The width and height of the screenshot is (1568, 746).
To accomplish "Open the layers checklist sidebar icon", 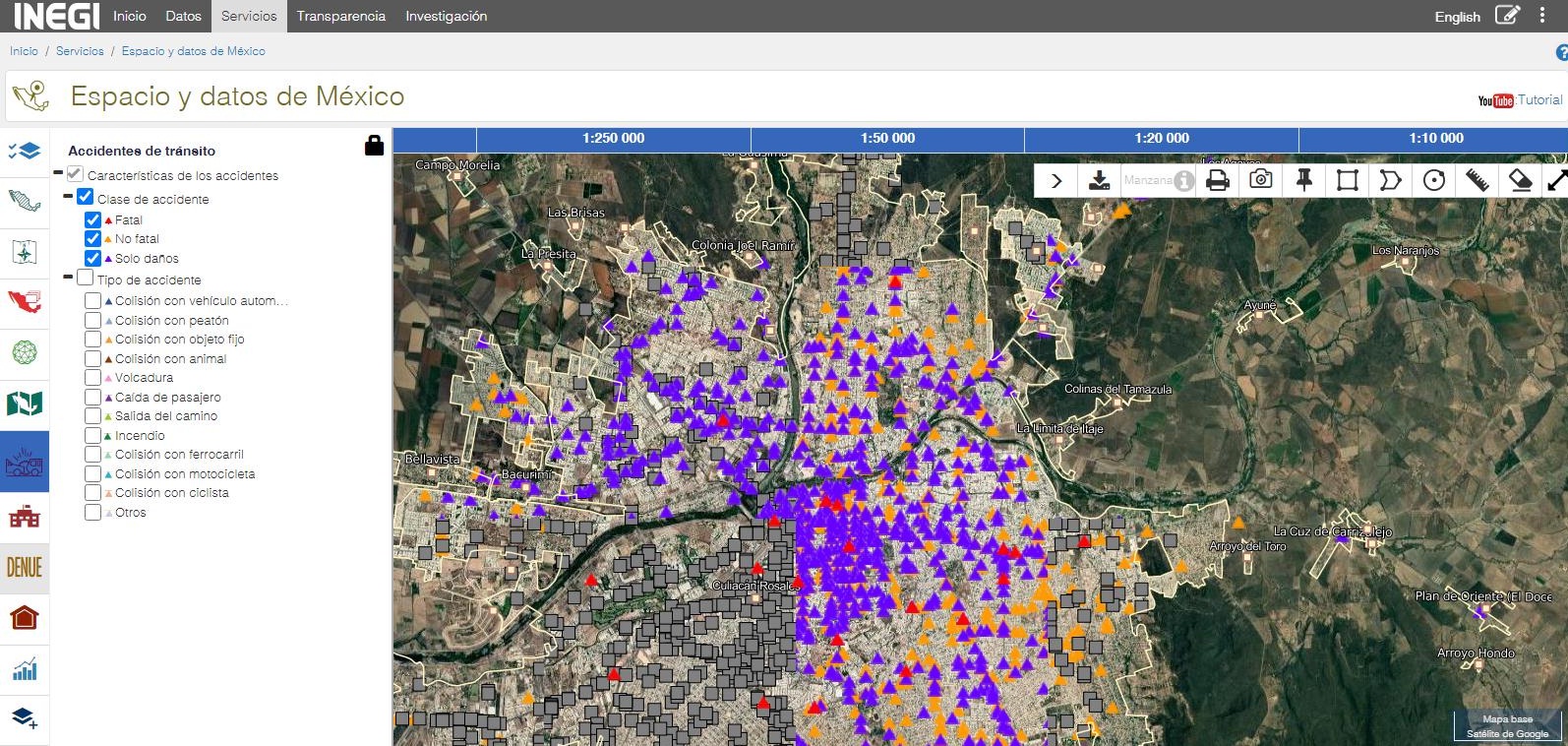I will (x=25, y=152).
